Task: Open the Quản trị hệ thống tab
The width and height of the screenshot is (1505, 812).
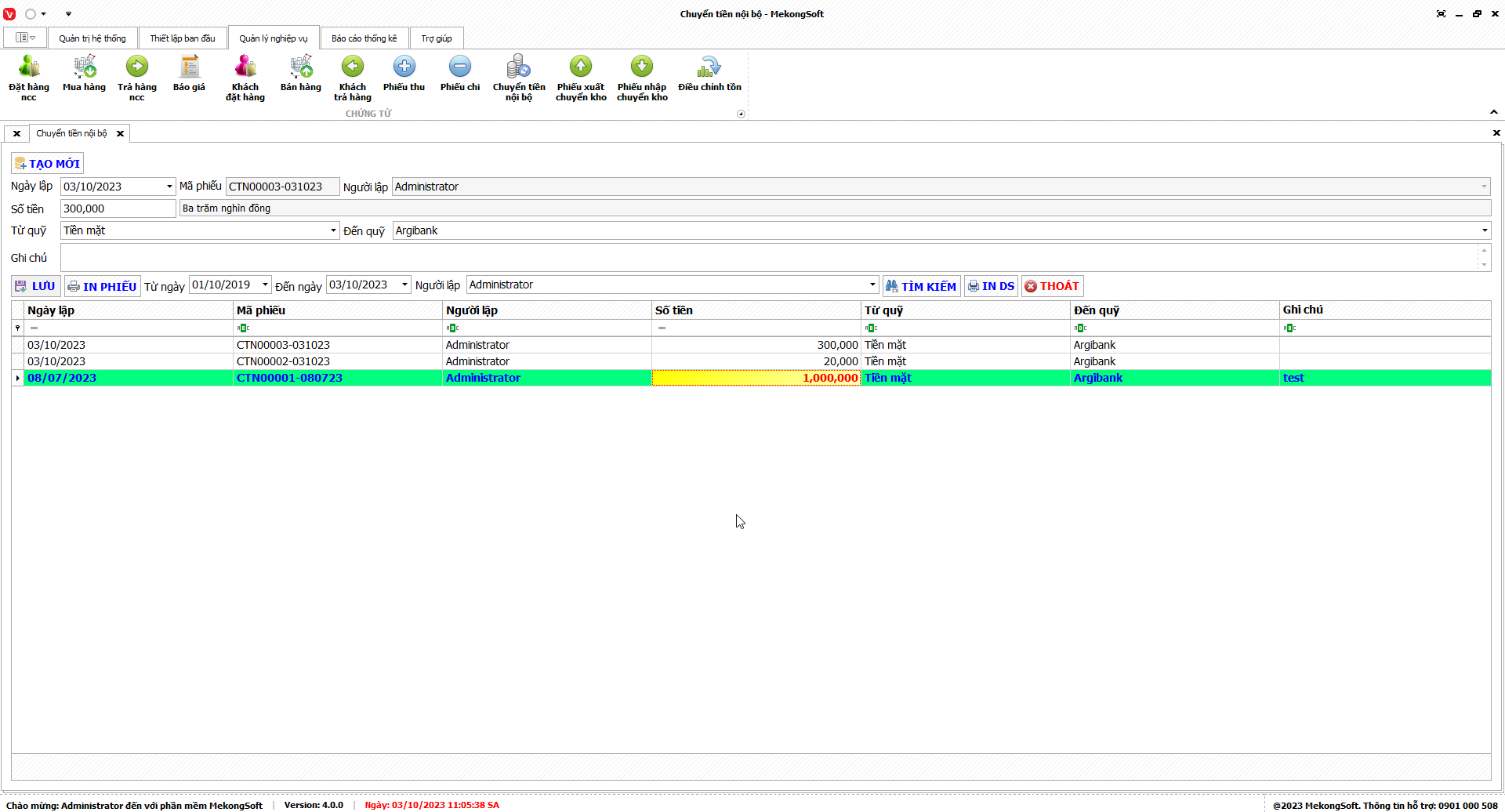Action: 92,38
